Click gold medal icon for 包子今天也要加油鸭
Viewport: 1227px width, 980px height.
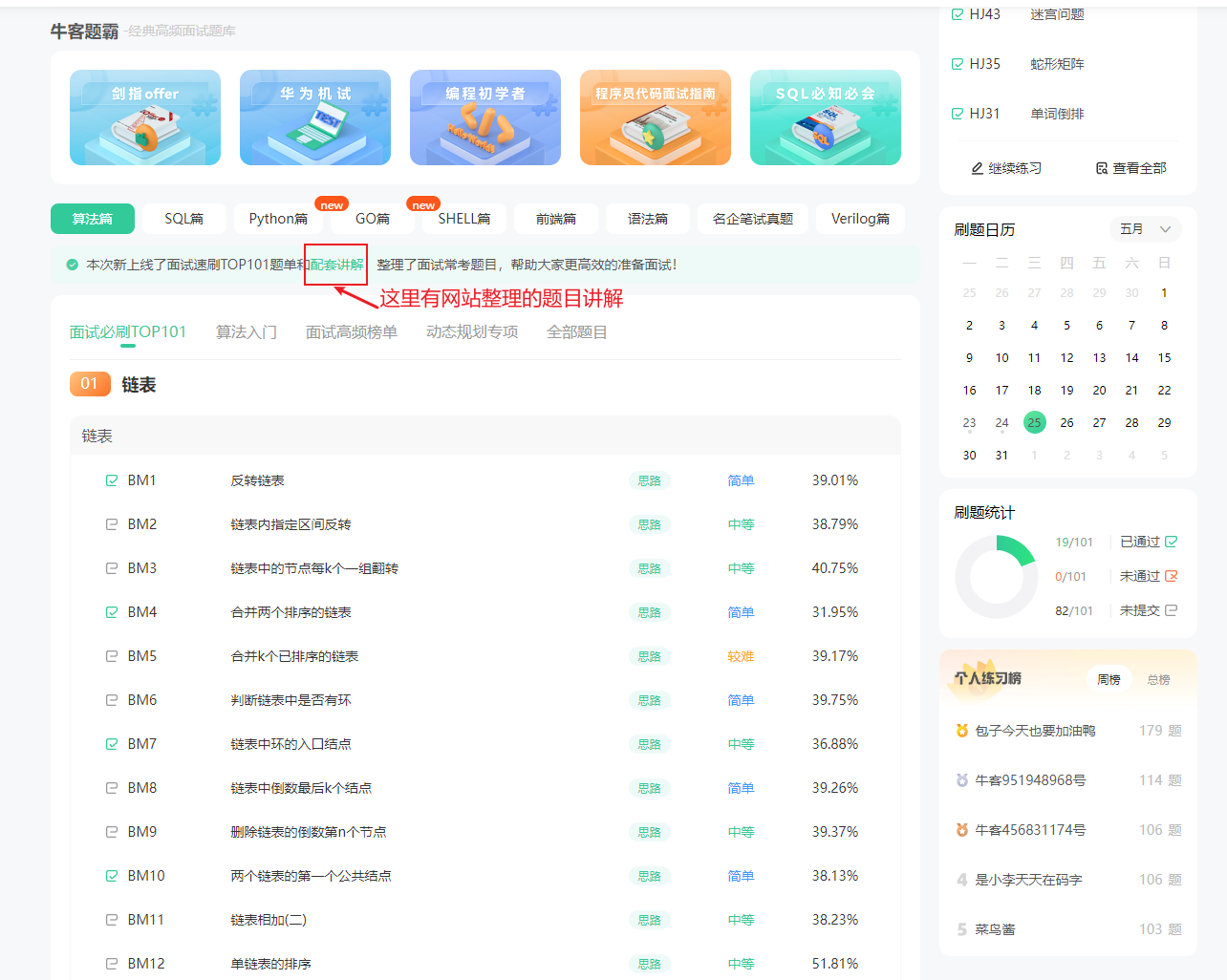(962, 731)
